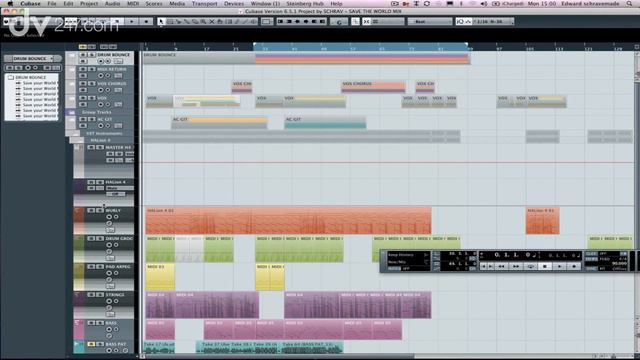Viewport: 640px width, 360px height.
Task: Click the volume icon in the menu bar
Action: (x=484, y=4)
